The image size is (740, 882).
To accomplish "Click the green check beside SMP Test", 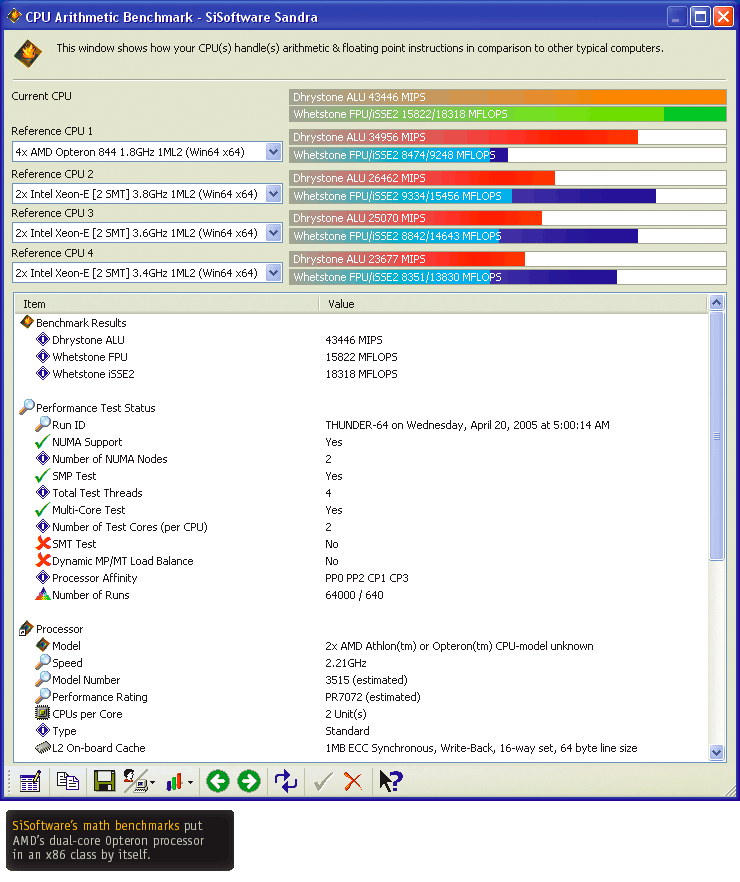I will point(43,476).
